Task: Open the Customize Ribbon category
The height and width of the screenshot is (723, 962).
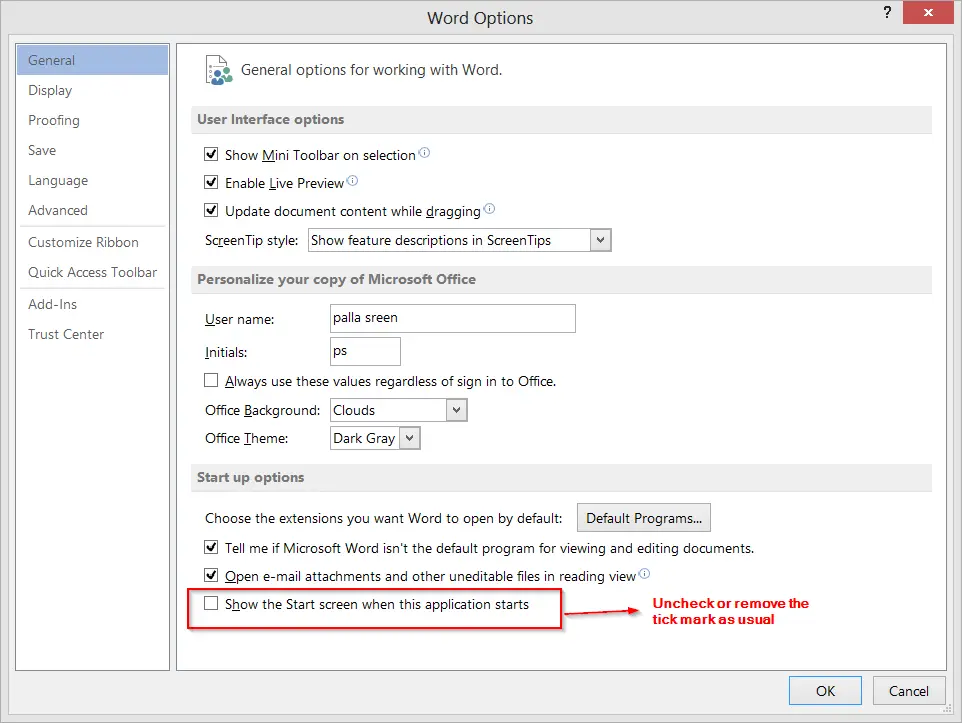Action: tap(83, 242)
